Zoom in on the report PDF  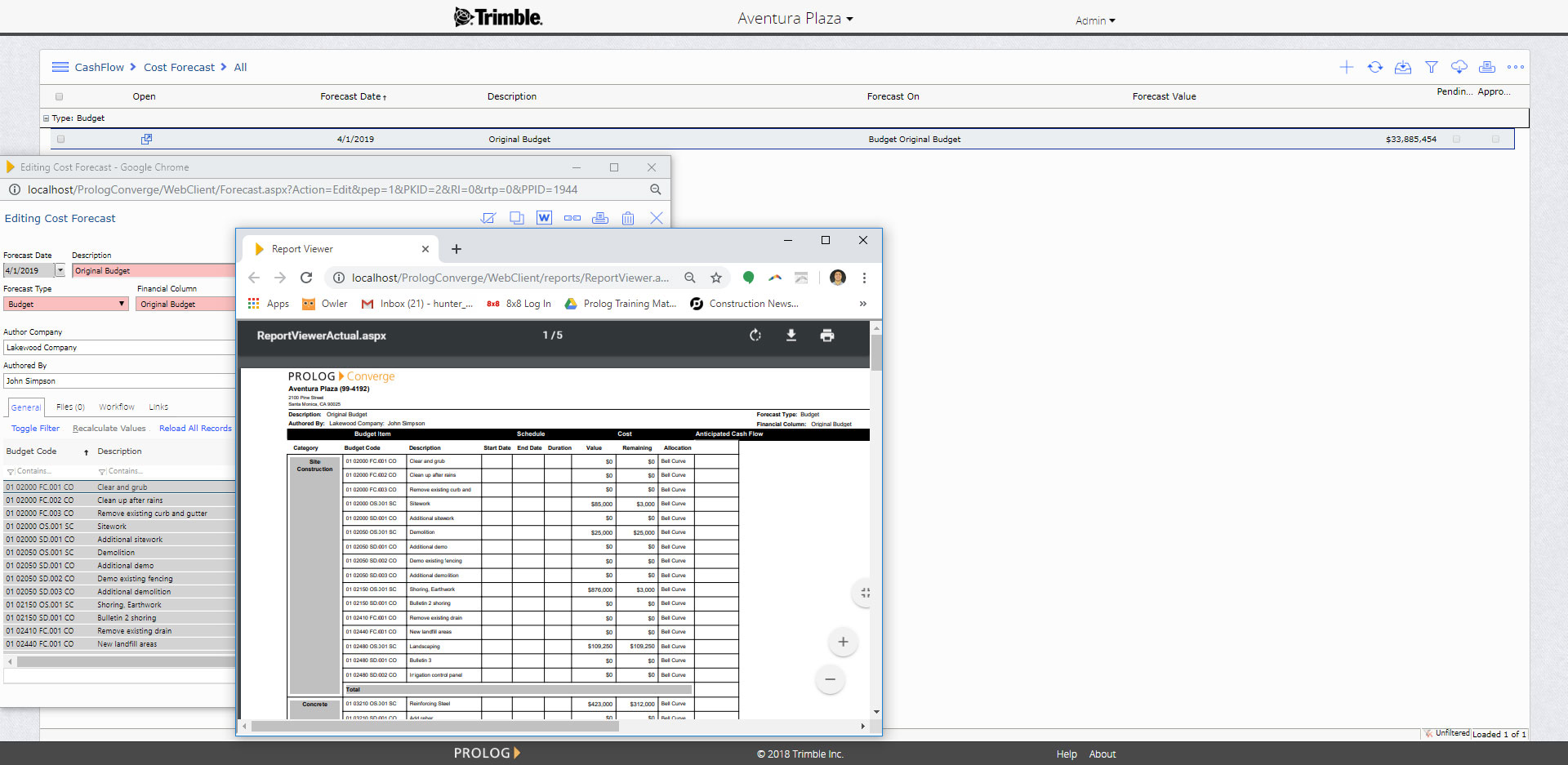[x=843, y=642]
